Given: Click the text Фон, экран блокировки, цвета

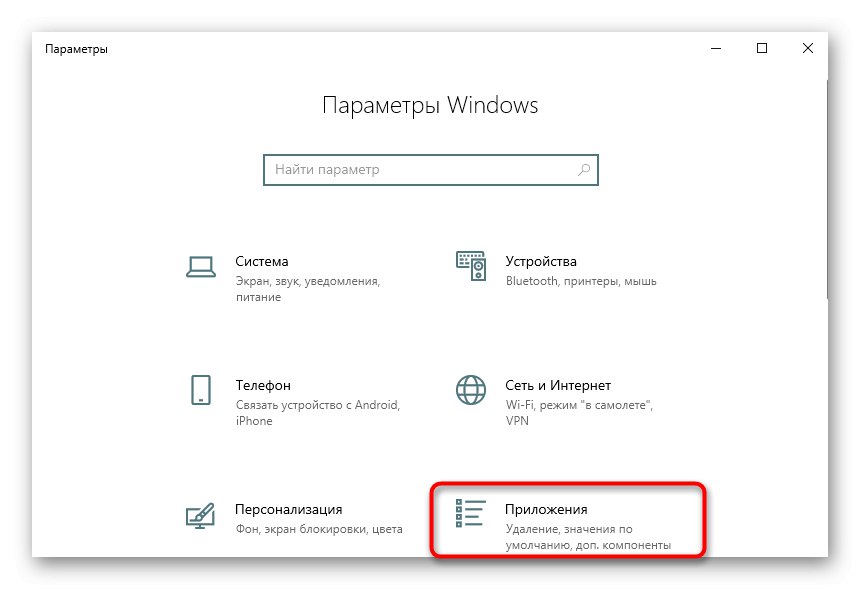Looking at the screenshot, I should point(319,529).
